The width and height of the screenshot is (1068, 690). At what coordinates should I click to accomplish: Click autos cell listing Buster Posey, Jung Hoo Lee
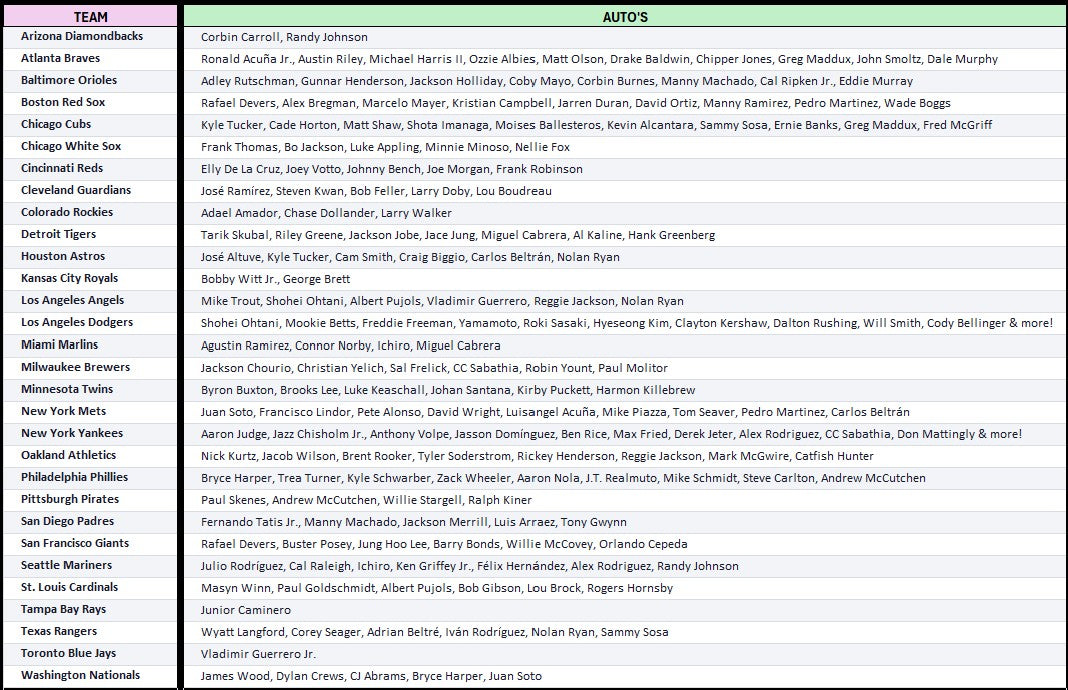coord(625,544)
